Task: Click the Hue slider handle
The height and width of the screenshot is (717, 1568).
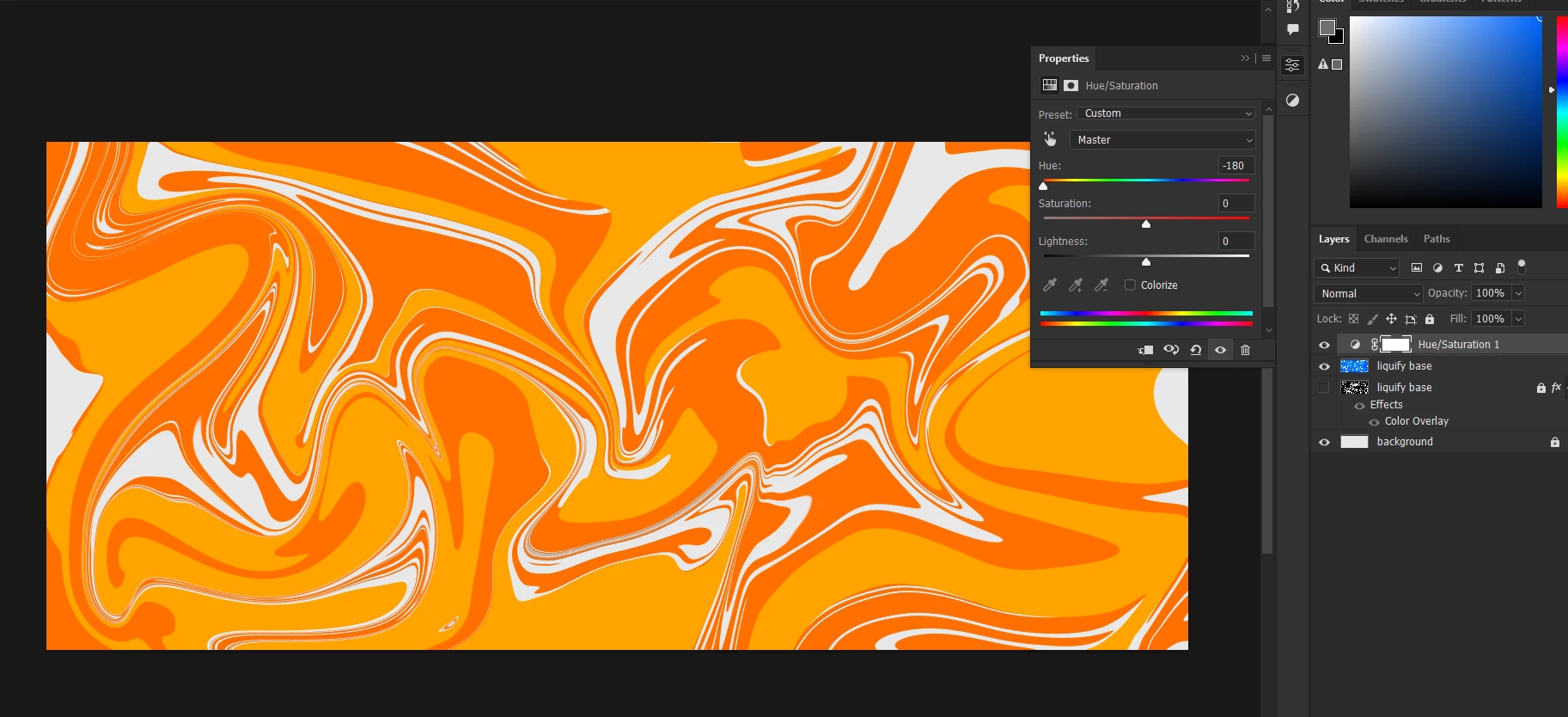Action: 1043,186
